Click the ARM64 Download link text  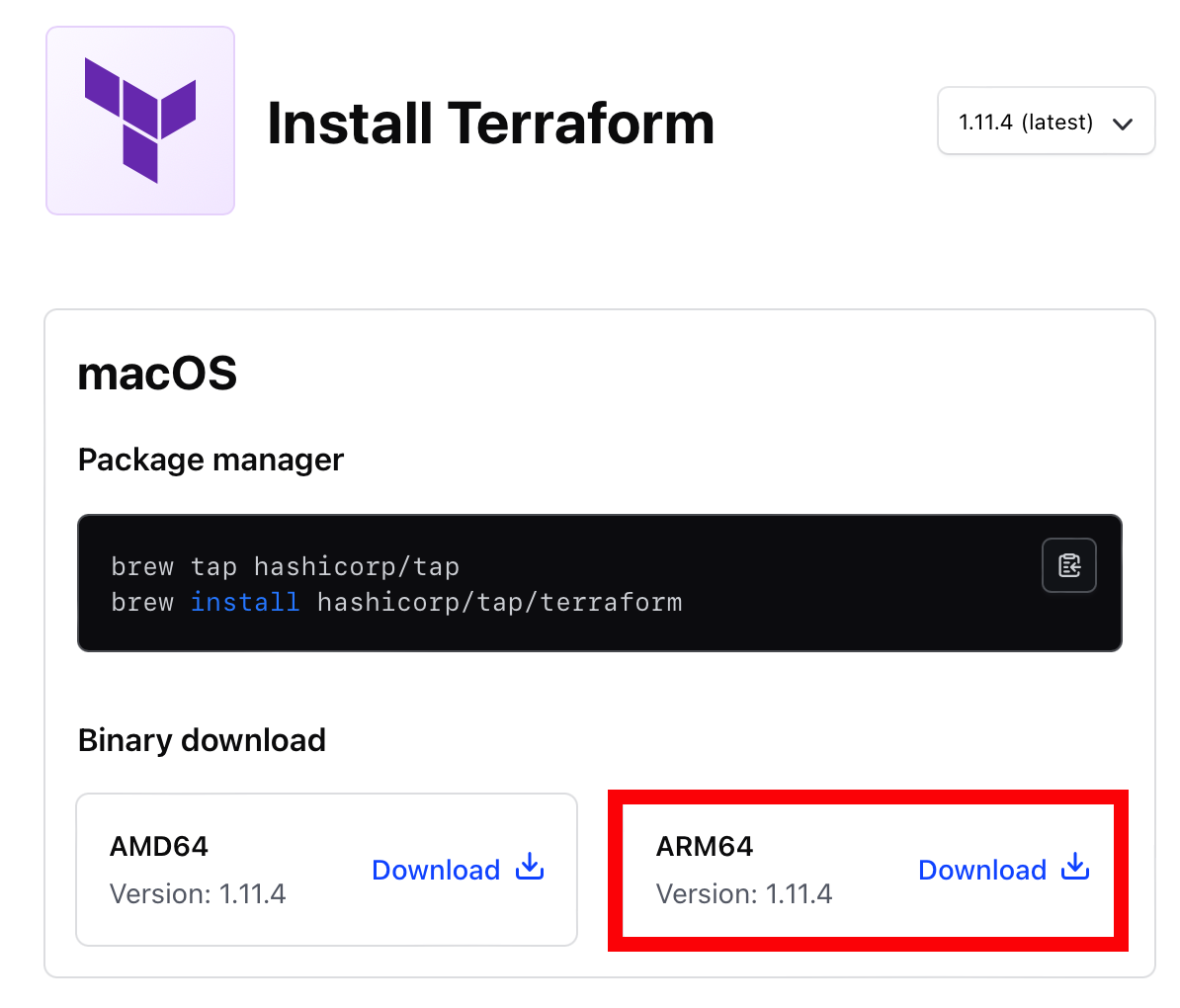point(982,870)
